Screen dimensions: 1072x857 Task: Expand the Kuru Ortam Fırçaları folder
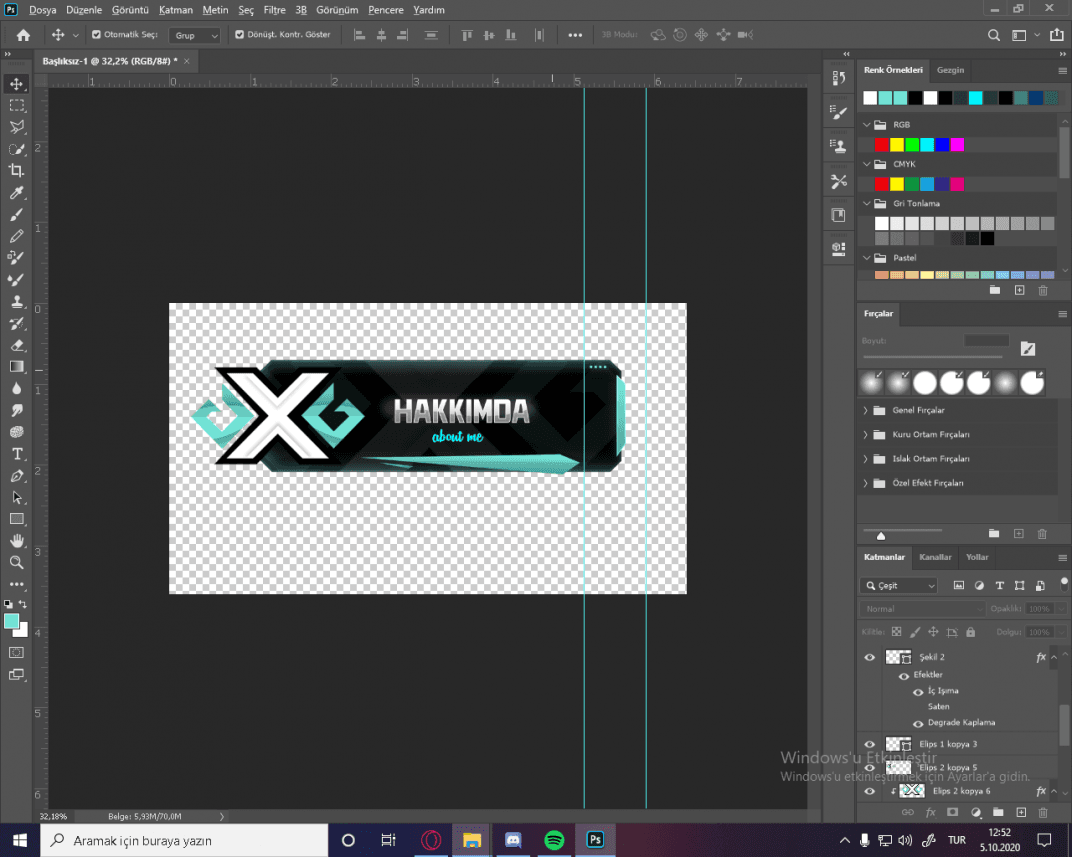click(x=866, y=435)
